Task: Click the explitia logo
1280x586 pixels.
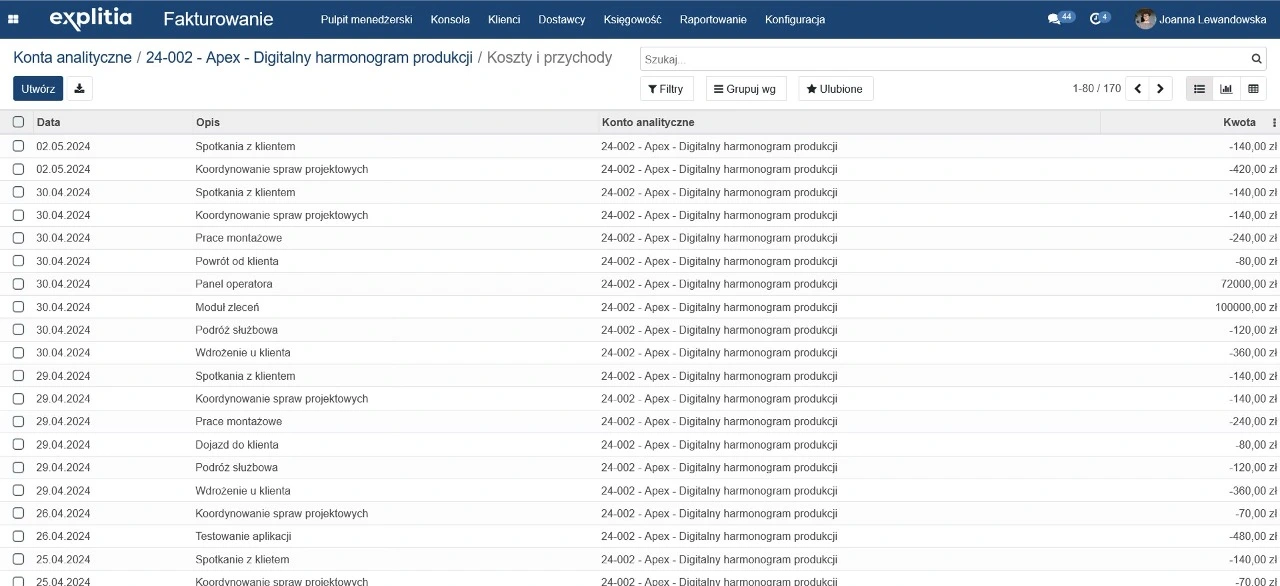Action: [90, 18]
